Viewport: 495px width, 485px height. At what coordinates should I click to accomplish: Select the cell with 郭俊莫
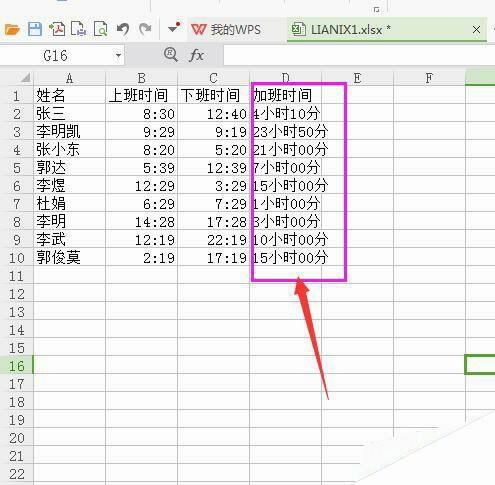pos(69,258)
